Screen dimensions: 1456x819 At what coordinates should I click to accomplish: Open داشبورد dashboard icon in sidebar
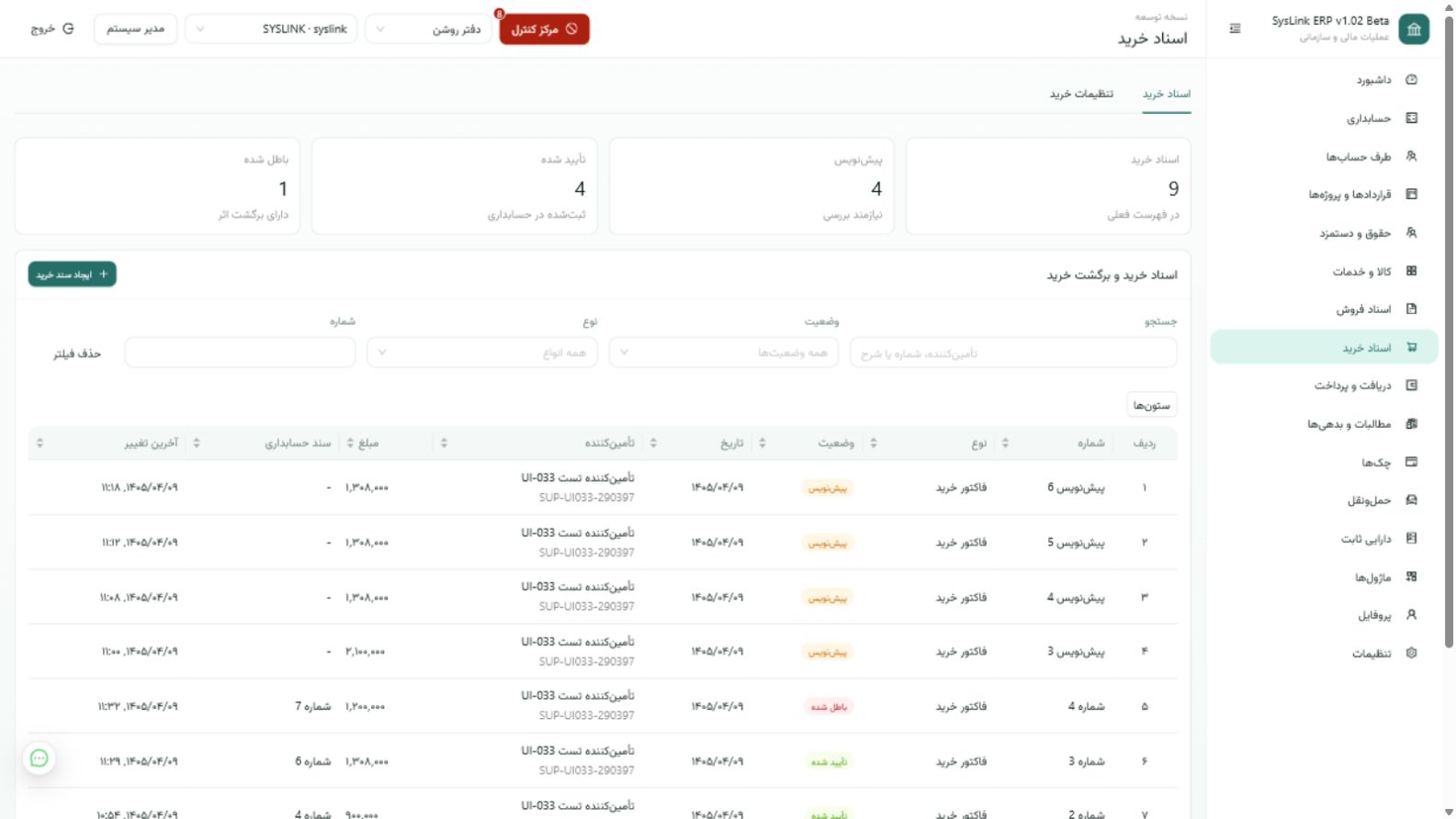point(1412,80)
